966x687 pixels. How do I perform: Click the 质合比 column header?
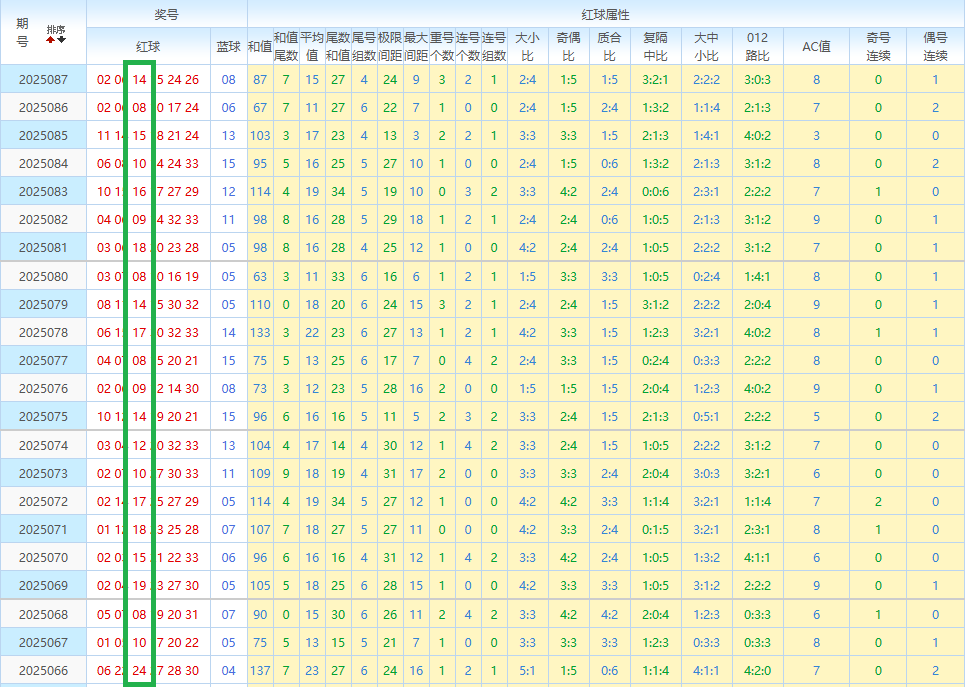click(x=609, y=46)
